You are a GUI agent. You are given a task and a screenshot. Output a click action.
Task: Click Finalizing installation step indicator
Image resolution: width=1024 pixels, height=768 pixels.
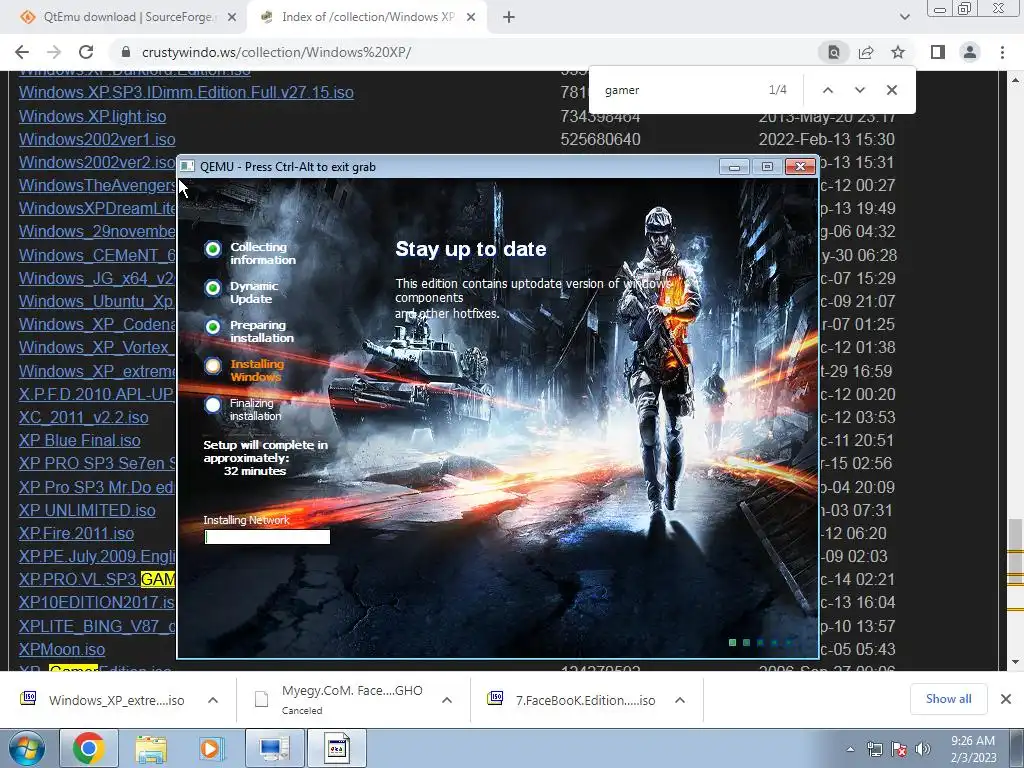[213, 405]
